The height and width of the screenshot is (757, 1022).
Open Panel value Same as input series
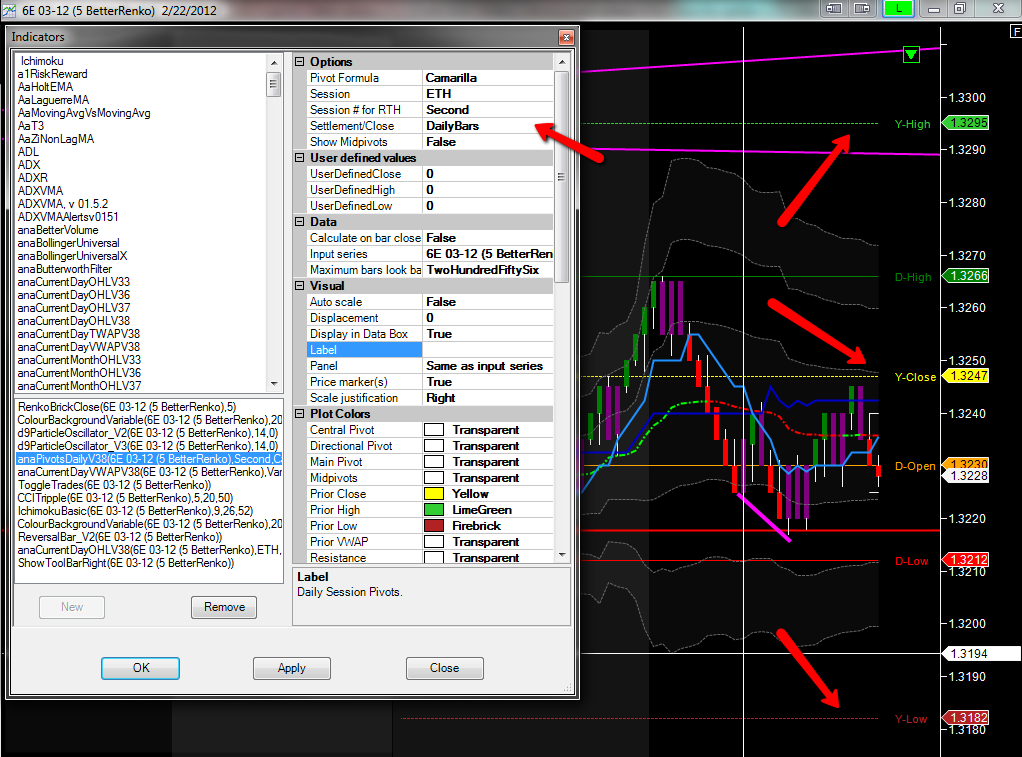pyautogui.click(x=488, y=366)
